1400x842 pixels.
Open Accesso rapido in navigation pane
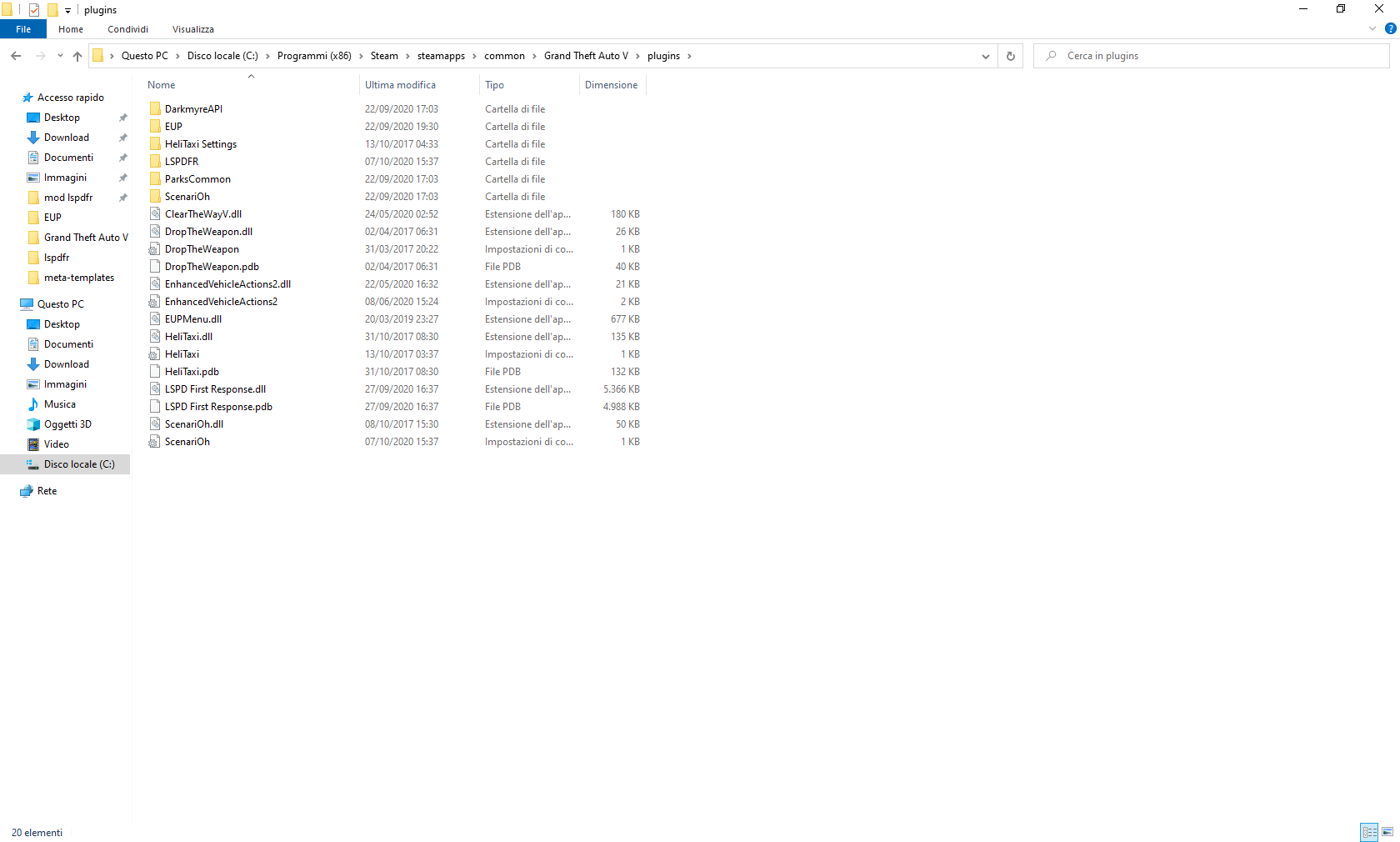71,98
